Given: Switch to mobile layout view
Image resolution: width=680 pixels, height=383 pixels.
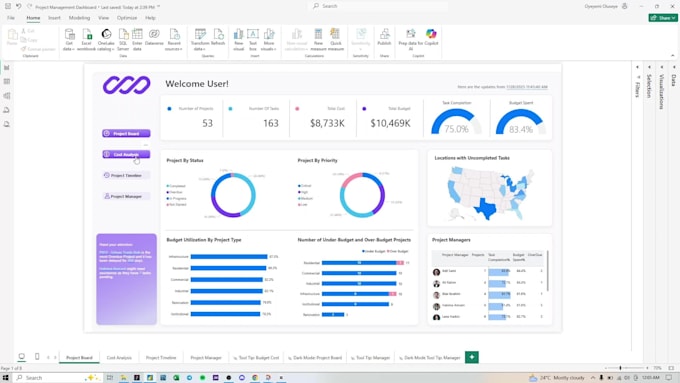Looking at the screenshot, I should point(37,357).
